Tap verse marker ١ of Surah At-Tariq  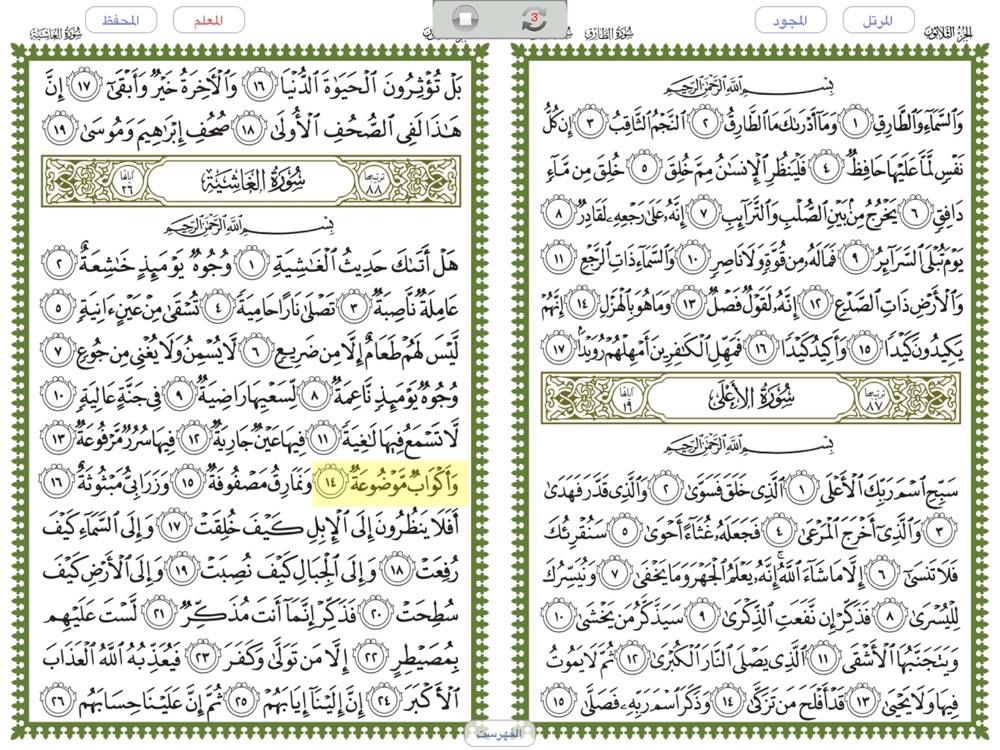[855, 123]
